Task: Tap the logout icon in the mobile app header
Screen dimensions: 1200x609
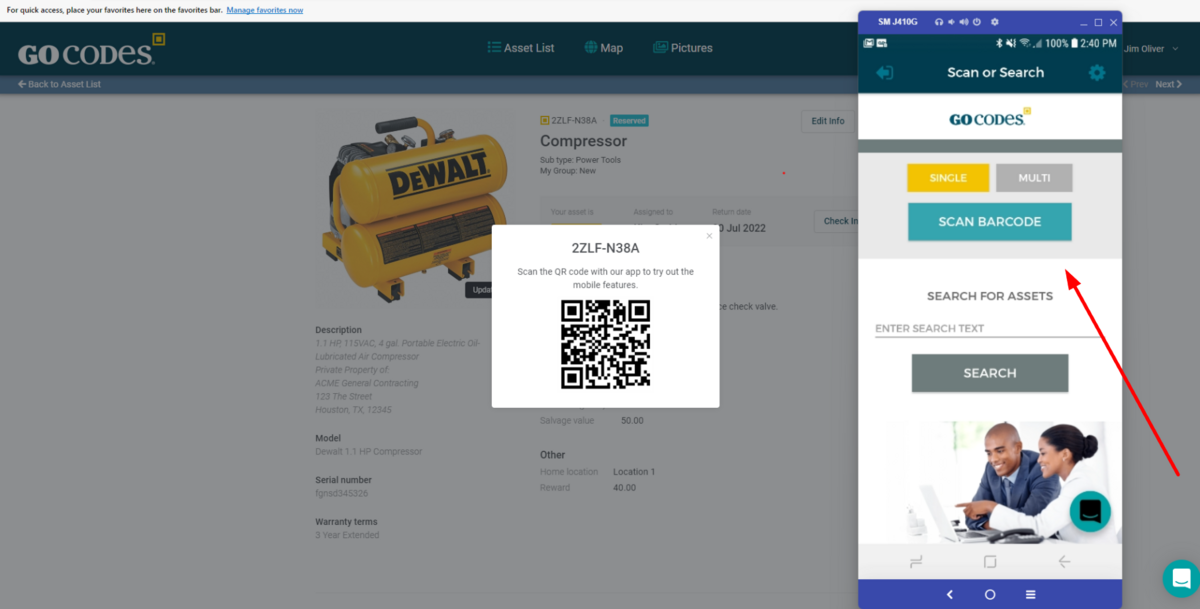Action: (885, 73)
